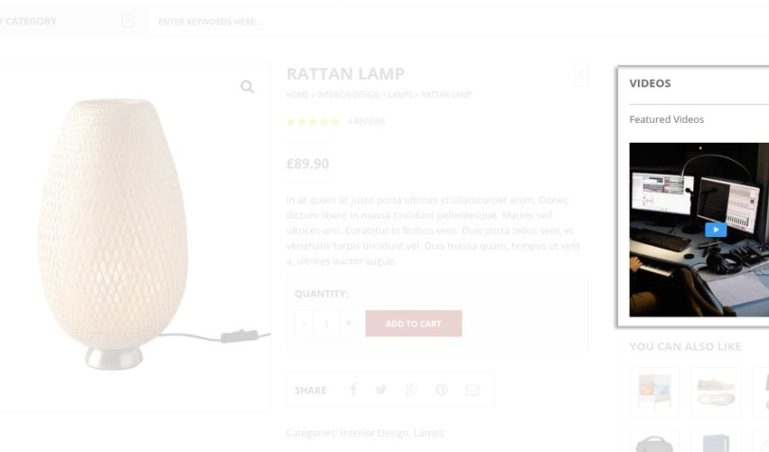This screenshot has width=769, height=452.
Task: Share via Google Plus icon
Action: pyautogui.click(x=410, y=390)
